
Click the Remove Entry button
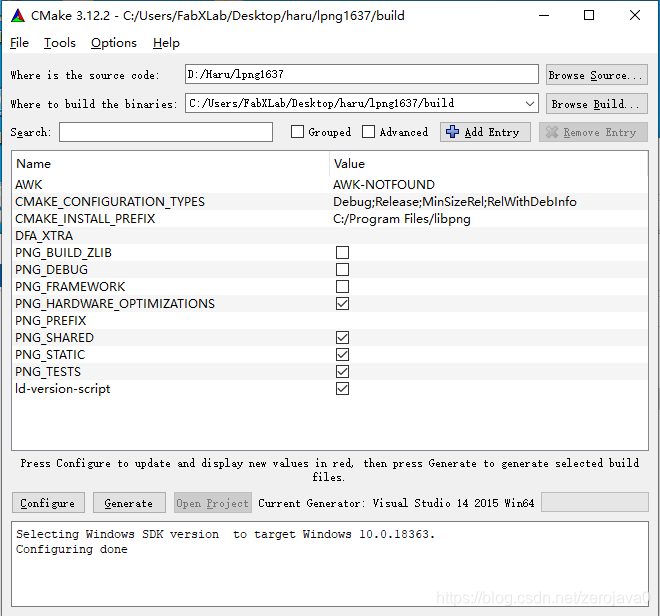[x=593, y=132]
